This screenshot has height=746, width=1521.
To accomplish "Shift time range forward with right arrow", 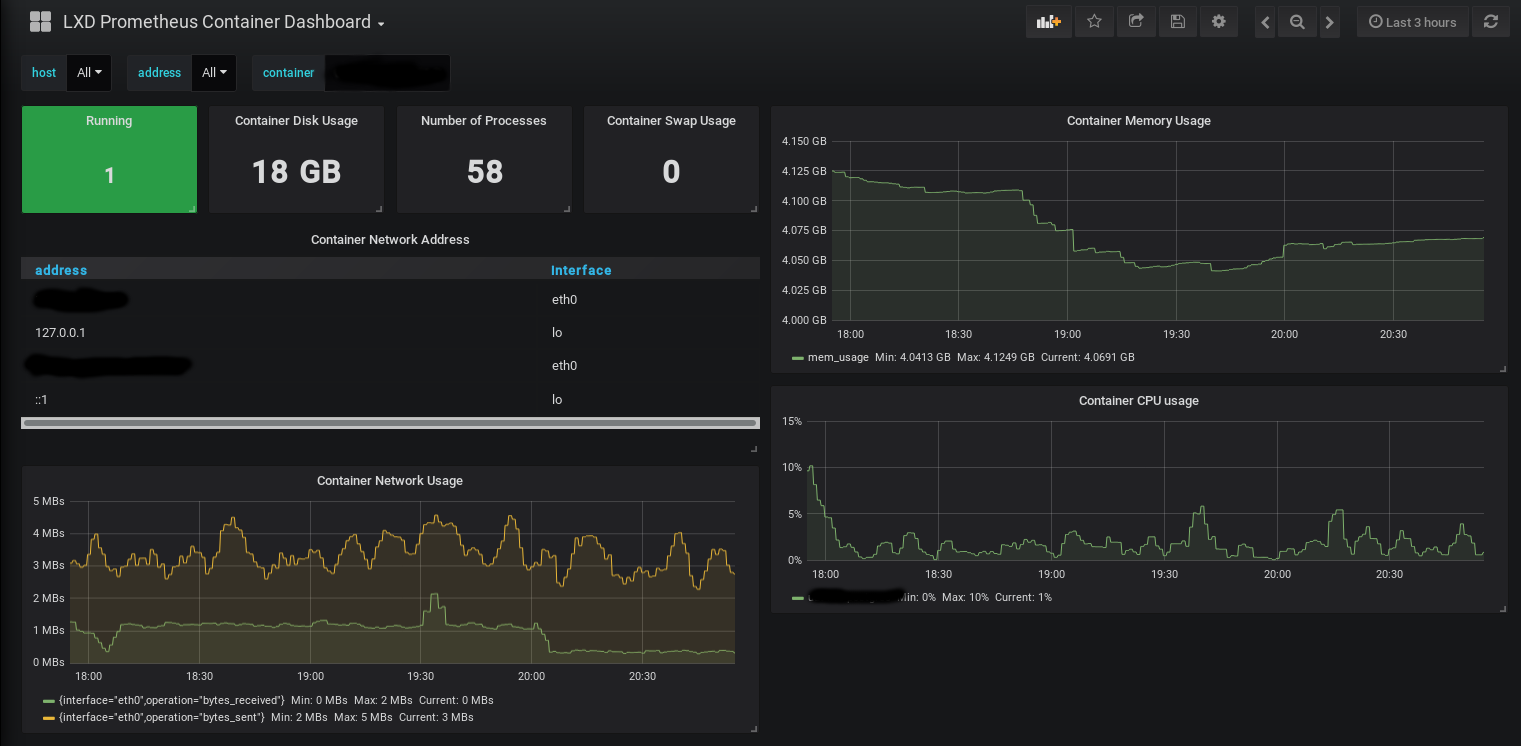I will click(1329, 22).
